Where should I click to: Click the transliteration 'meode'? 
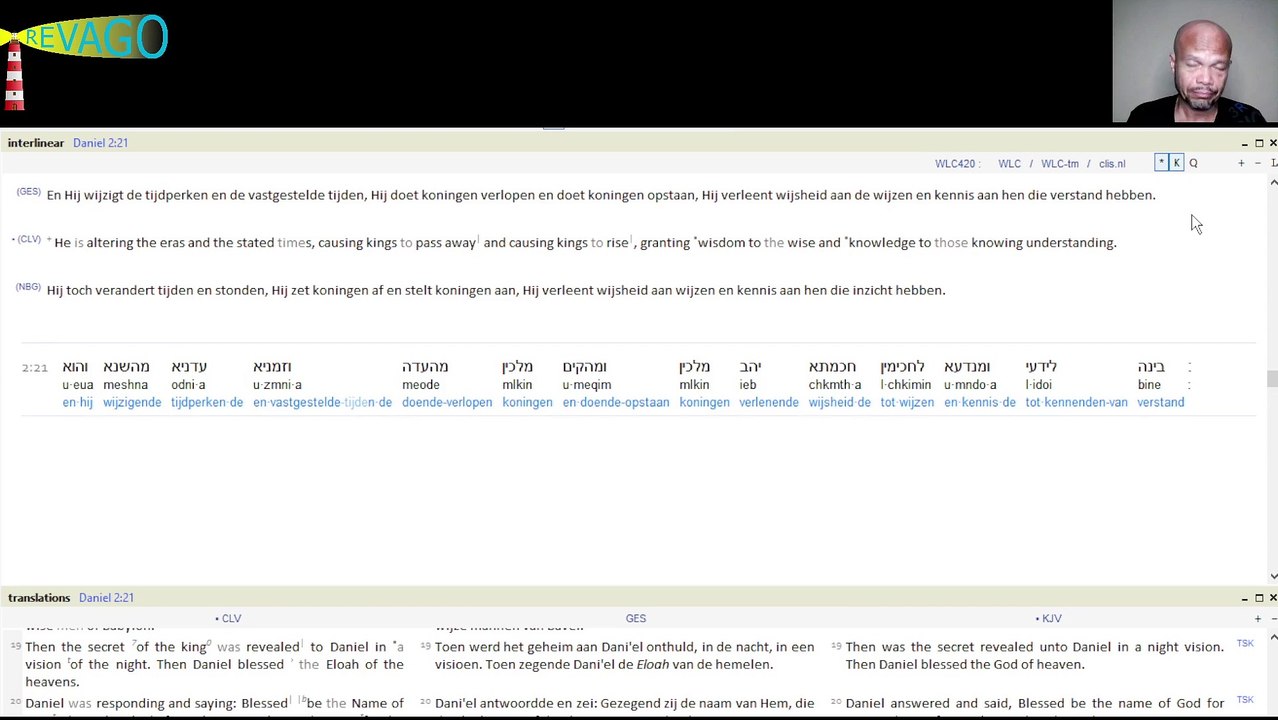point(421,385)
